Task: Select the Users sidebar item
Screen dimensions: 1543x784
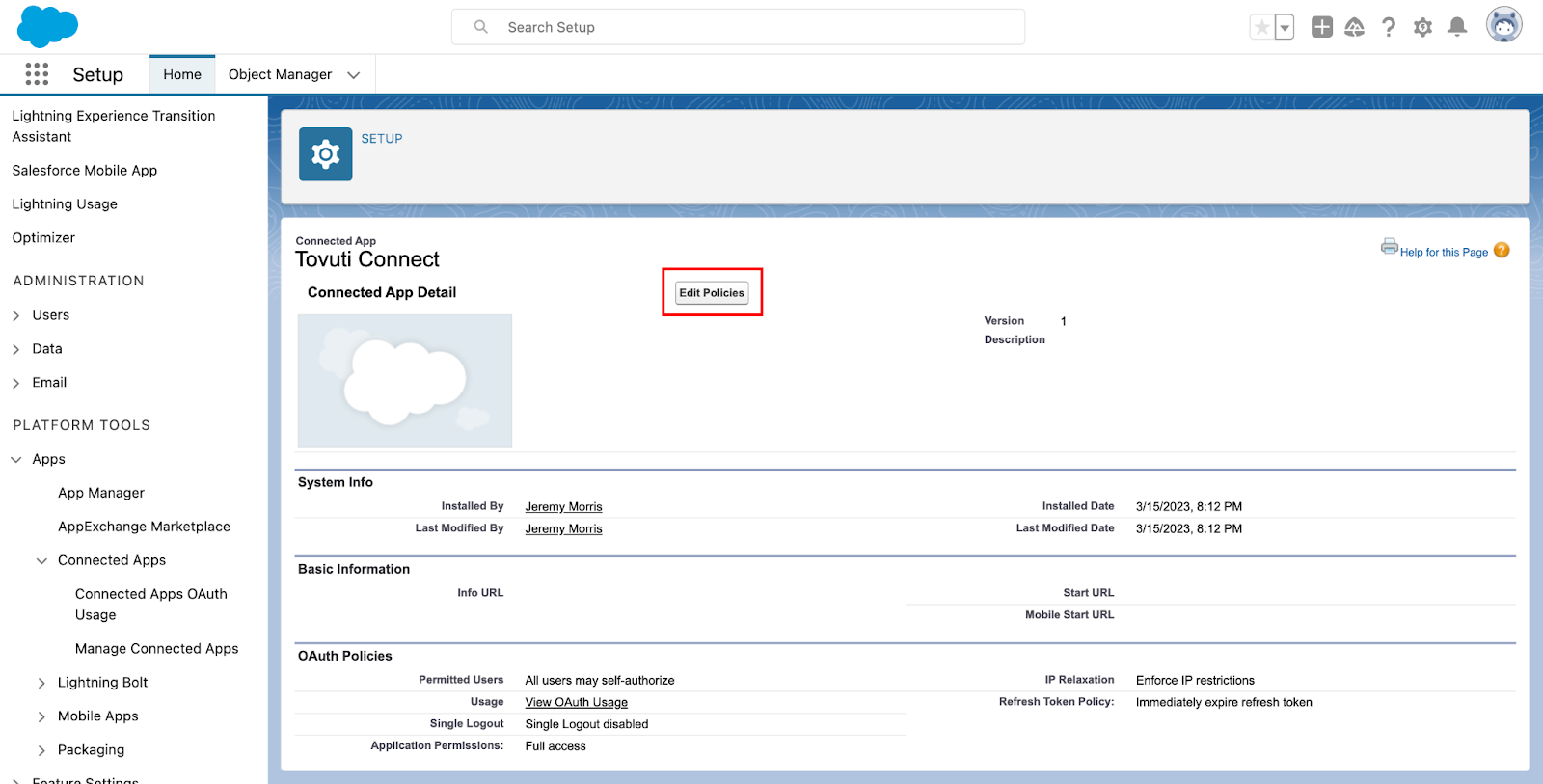Action: pos(51,315)
